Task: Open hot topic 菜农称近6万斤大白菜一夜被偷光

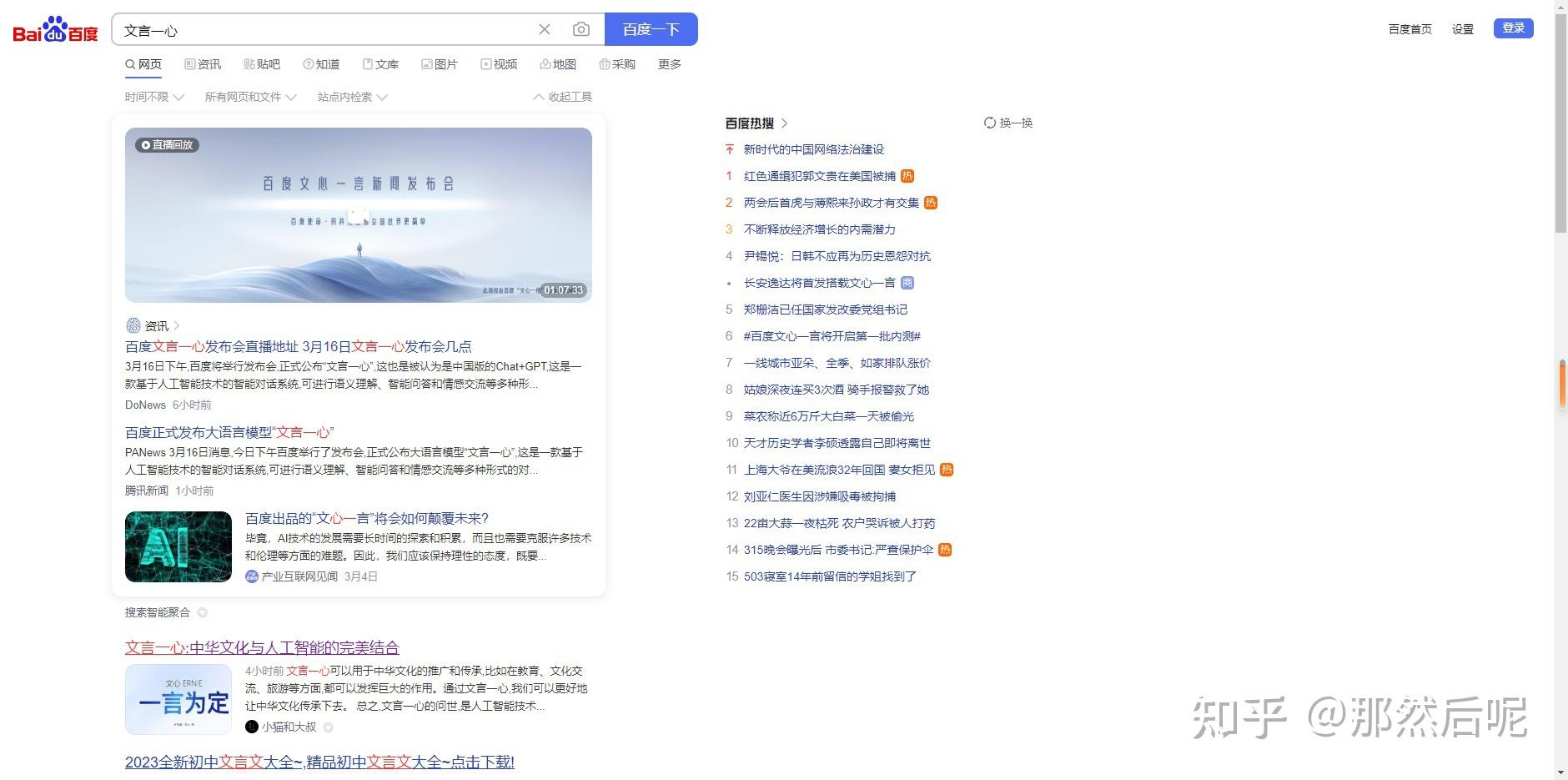Action: tap(829, 416)
